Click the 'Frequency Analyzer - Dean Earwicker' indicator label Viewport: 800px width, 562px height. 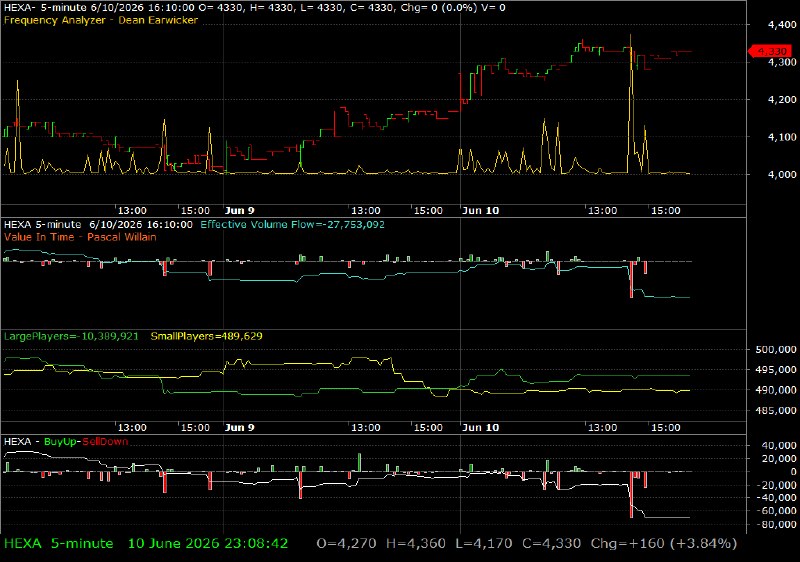click(x=101, y=20)
